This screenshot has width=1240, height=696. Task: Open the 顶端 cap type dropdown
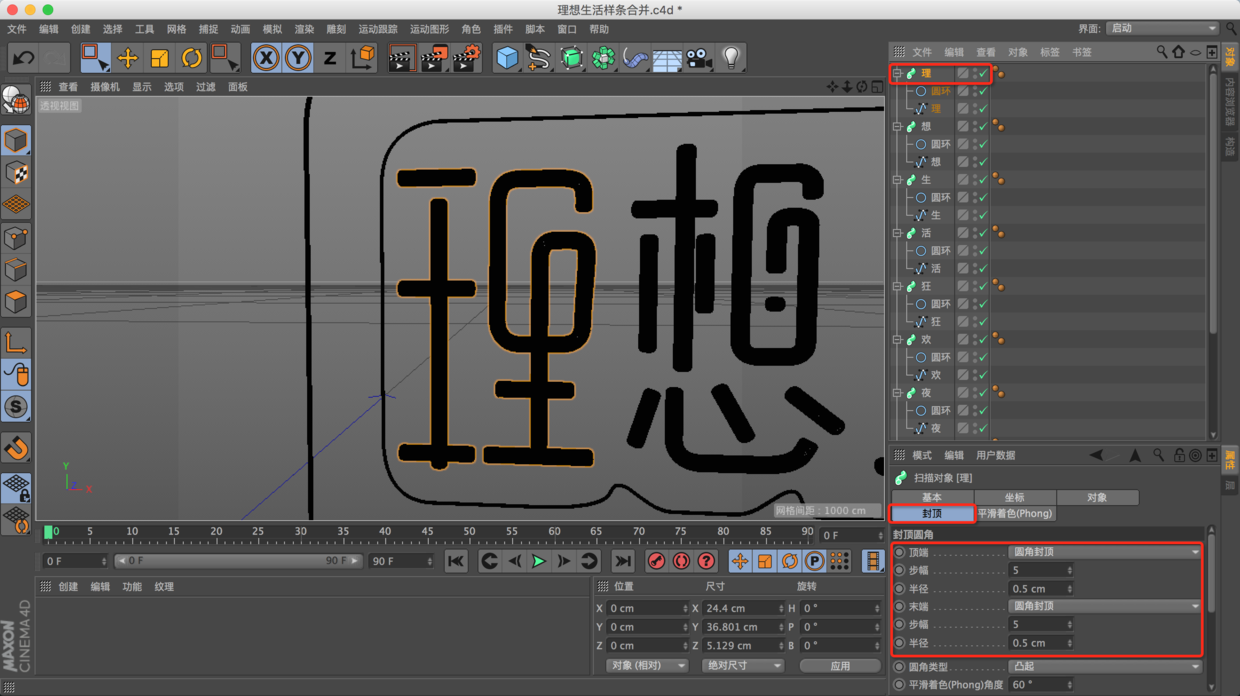point(1104,552)
